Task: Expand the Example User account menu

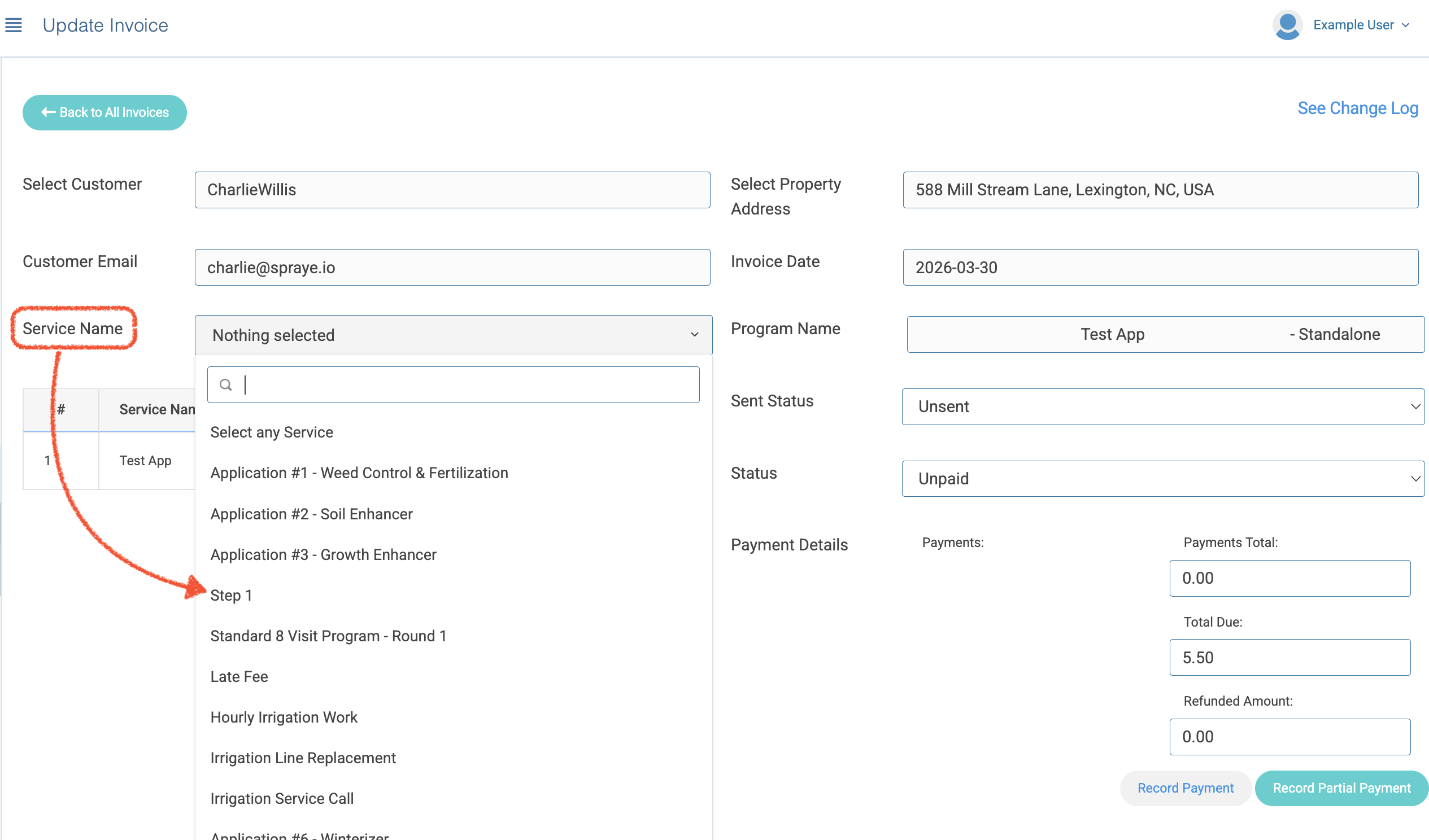Action: pyautogui.click(x=1361, y=25)
